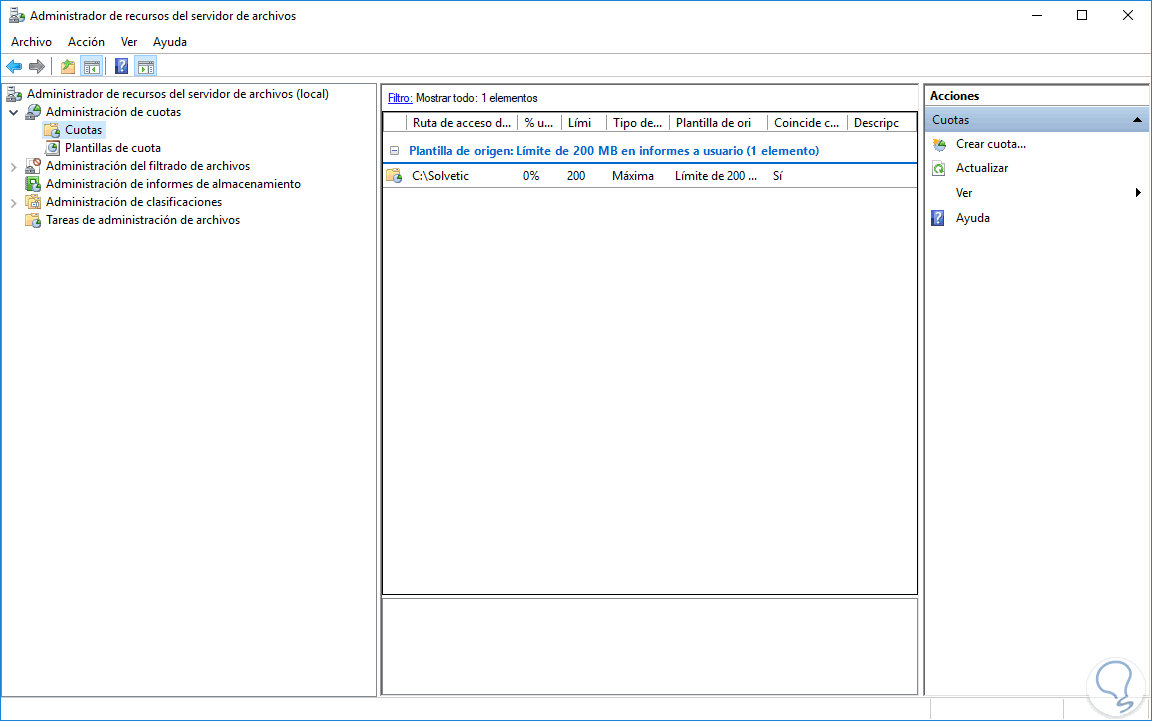Screen dimensions: 1152x721
Task: Expand Administración de clasificaciones node
Action: [x=13, y=203]
